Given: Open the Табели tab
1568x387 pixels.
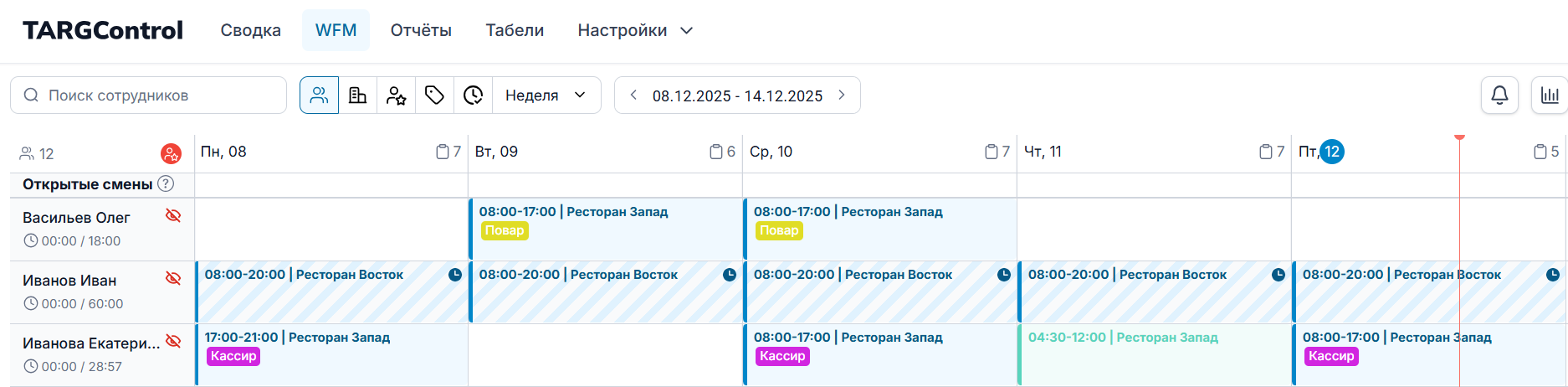Looking at the screenshot, I should coord(515,31).
